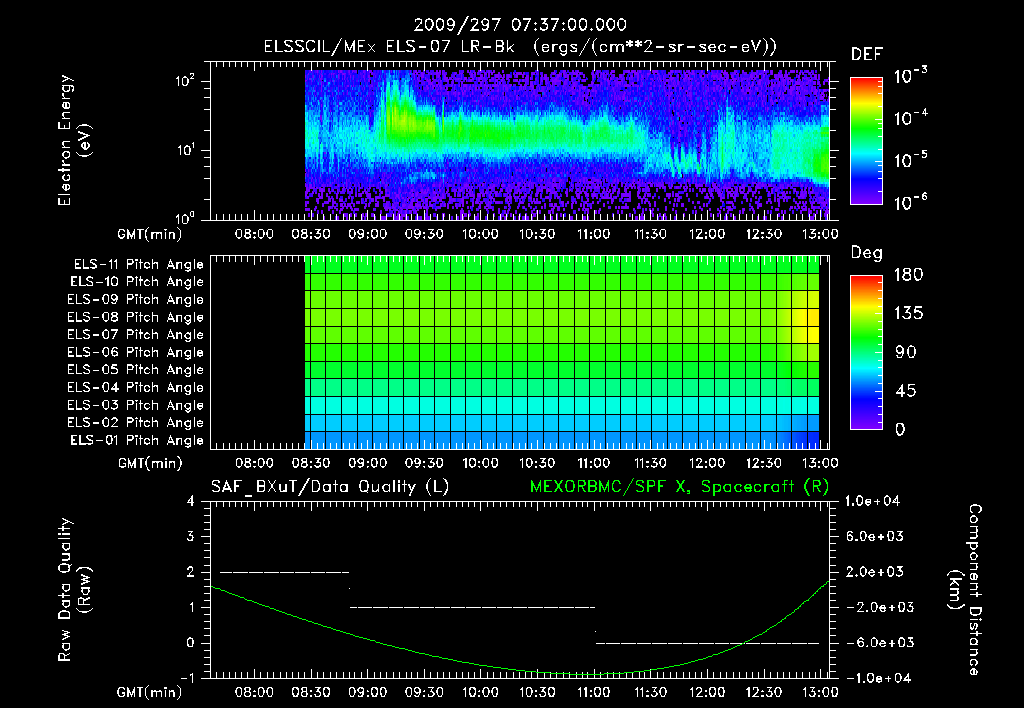This screenshot has width=1024, height=708.
Task: Select the Component Distance (km) axis label
Action: [964, 590]
